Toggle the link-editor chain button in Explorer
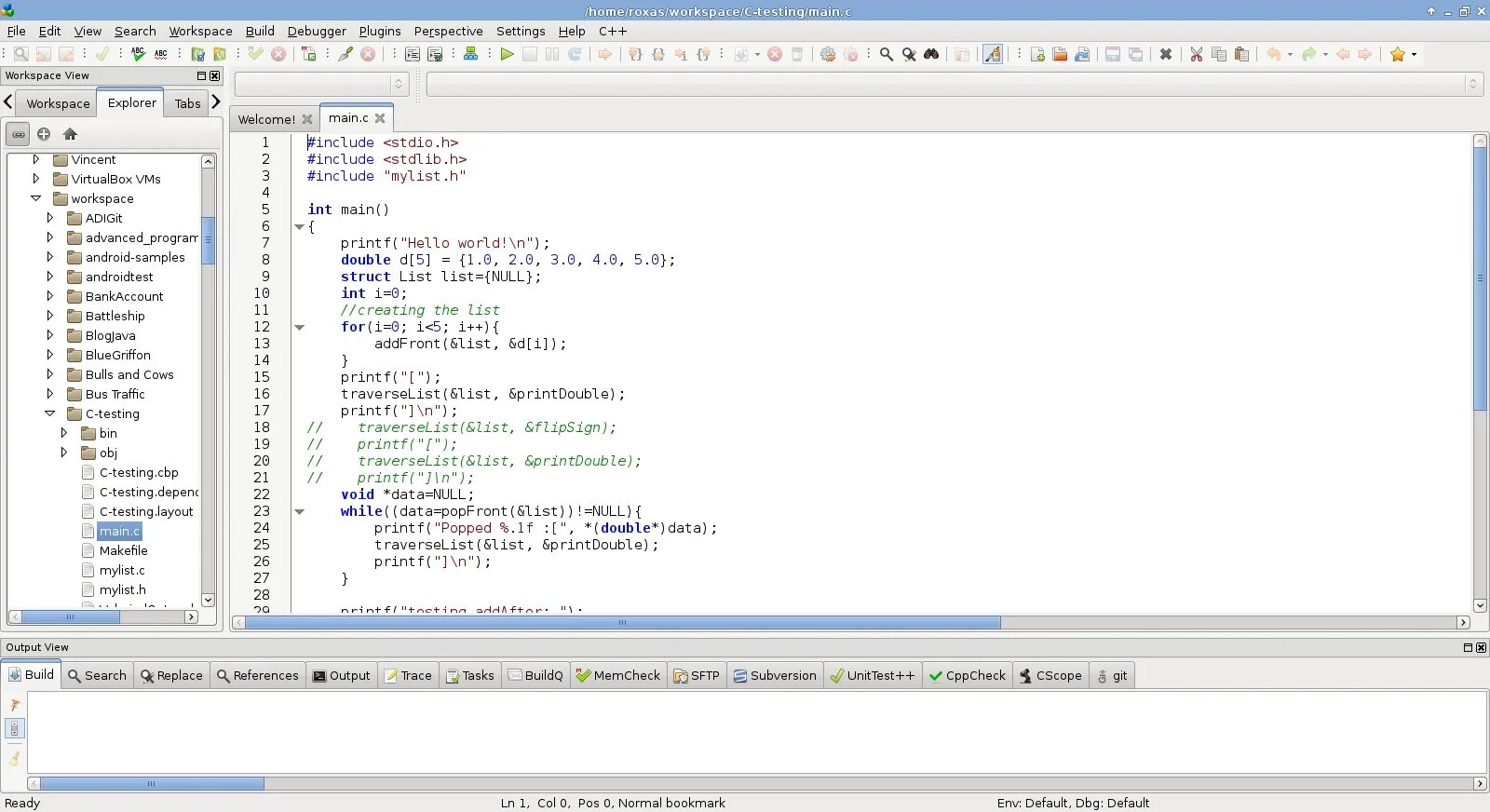The image size is (1490, 812). click(18, 134)
